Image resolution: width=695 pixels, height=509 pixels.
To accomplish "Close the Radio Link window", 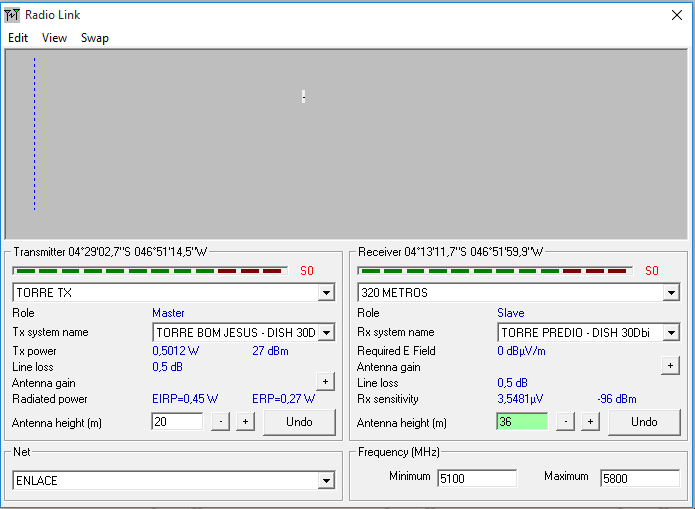I will coord(676,15).
